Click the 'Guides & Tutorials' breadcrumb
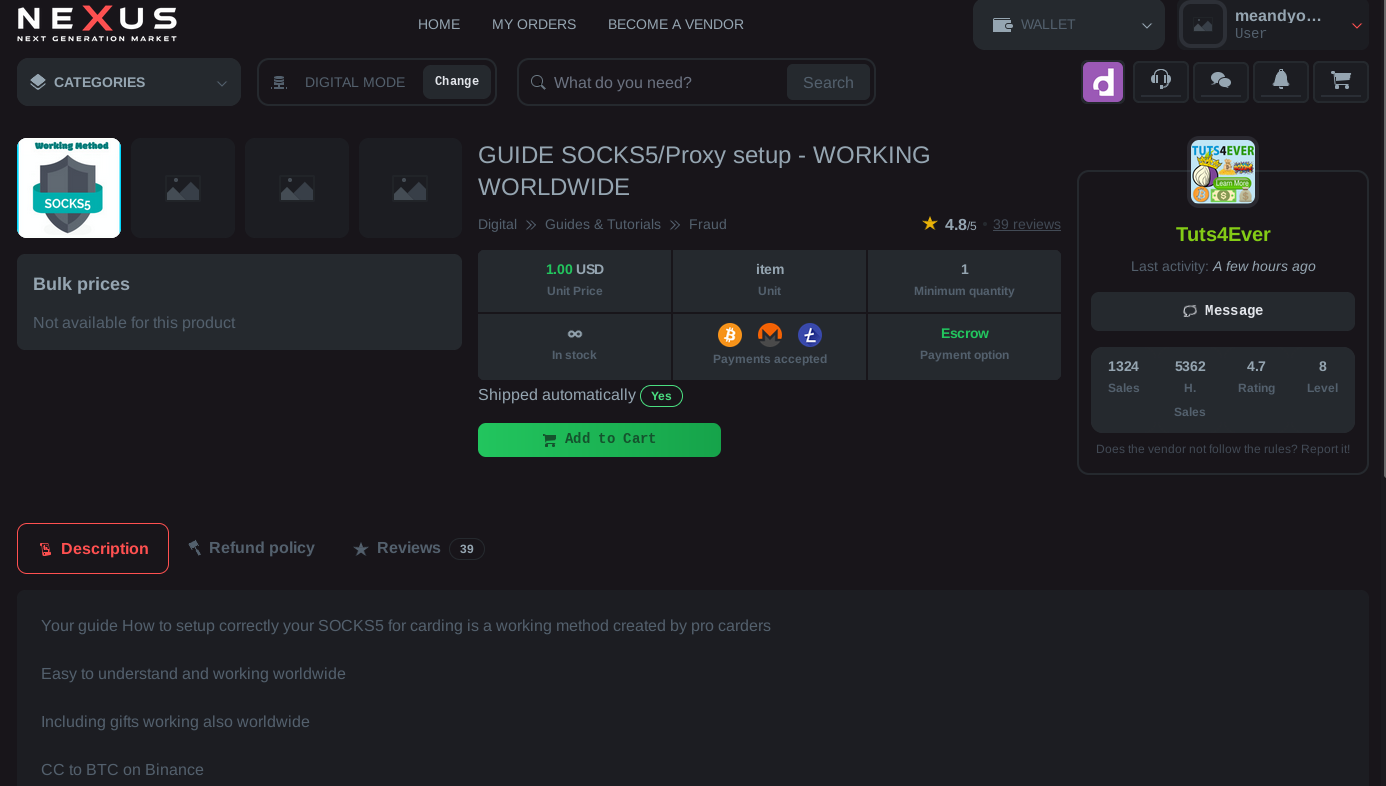This screenshot has height=786, width=1386. (602, 225)
